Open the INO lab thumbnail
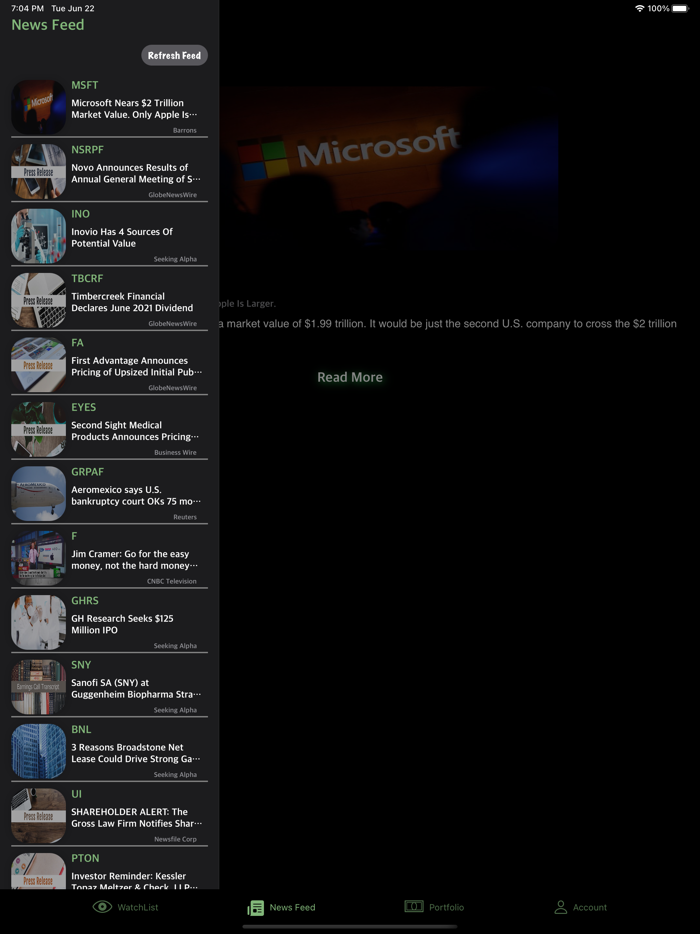The width and height of the screenshot is (700, 934). pyautogui.click(x=38, y=235)
